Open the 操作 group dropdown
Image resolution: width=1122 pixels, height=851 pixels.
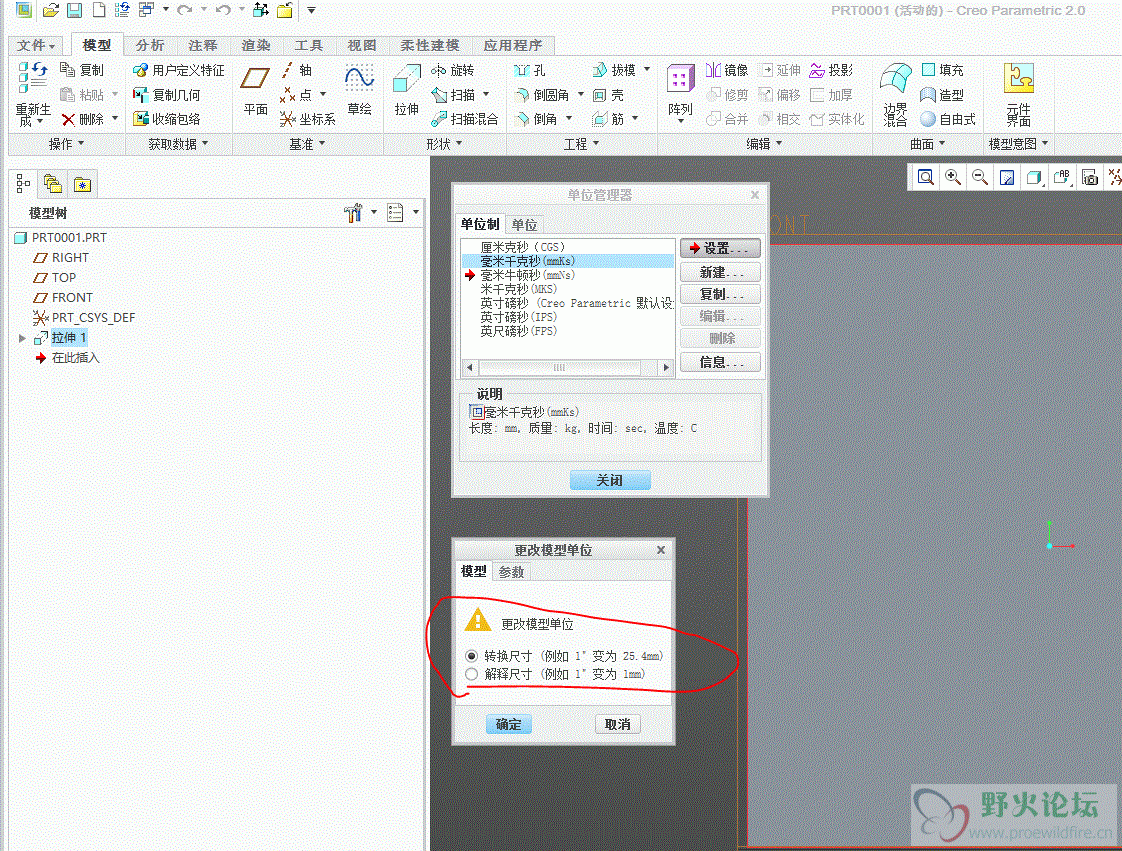(66, 144)
